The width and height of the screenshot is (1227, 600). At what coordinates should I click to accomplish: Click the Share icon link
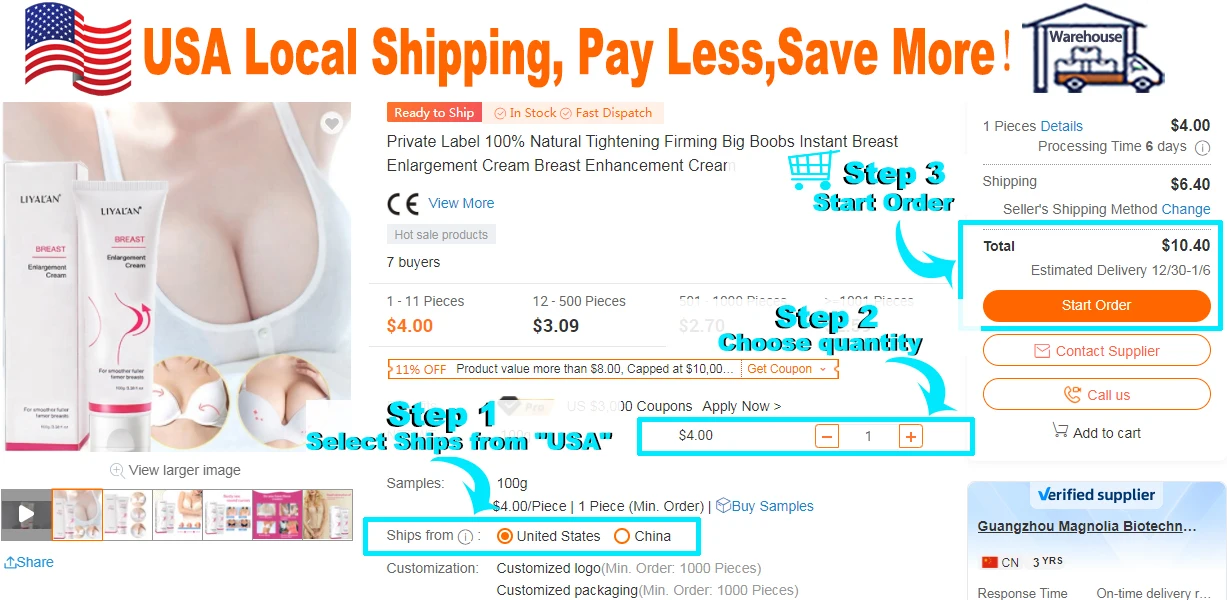[10, 563]
